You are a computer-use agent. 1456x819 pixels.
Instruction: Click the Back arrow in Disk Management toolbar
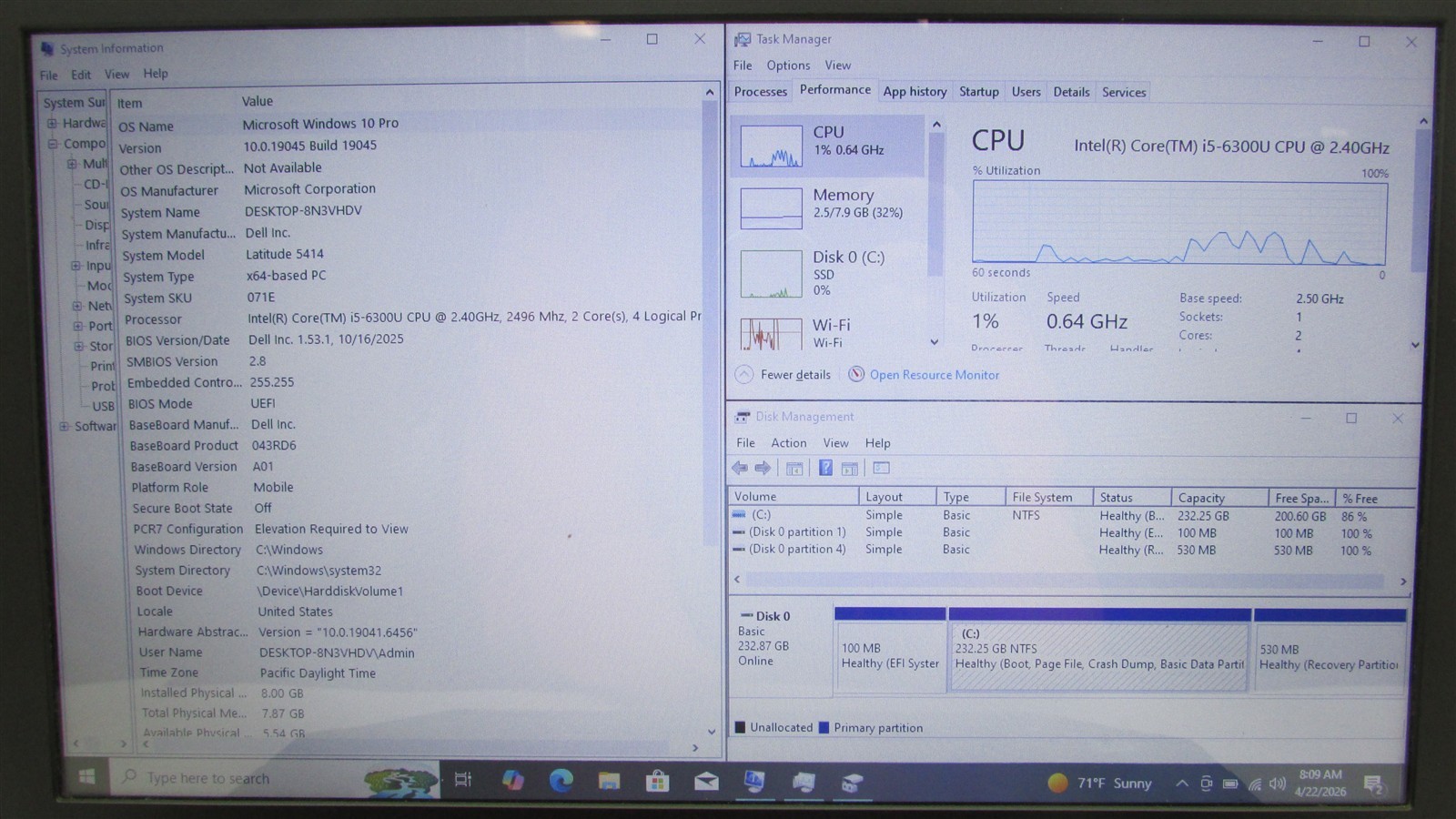tap(740, 468)
